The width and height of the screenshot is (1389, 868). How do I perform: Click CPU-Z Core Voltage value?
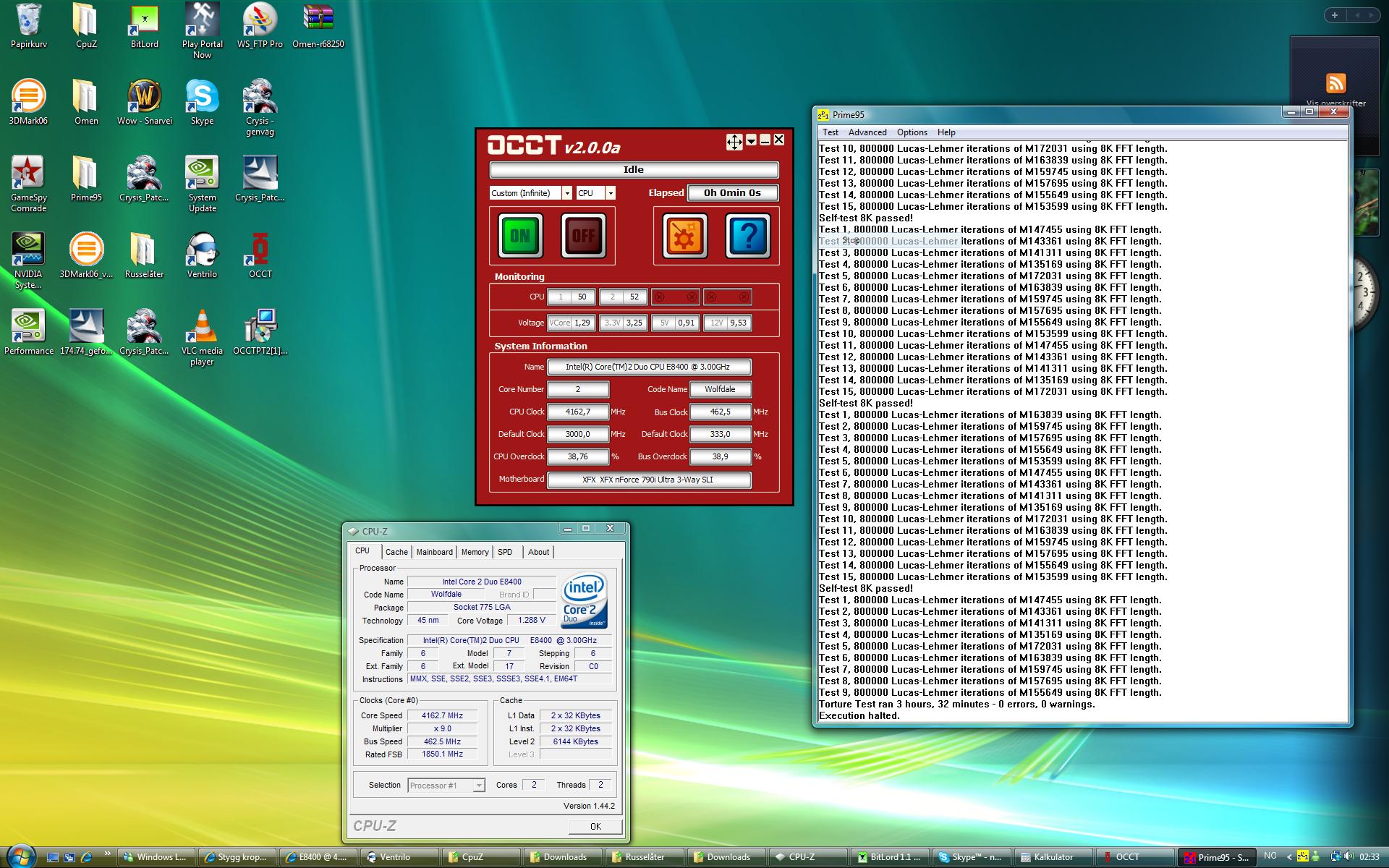(532, 620)
